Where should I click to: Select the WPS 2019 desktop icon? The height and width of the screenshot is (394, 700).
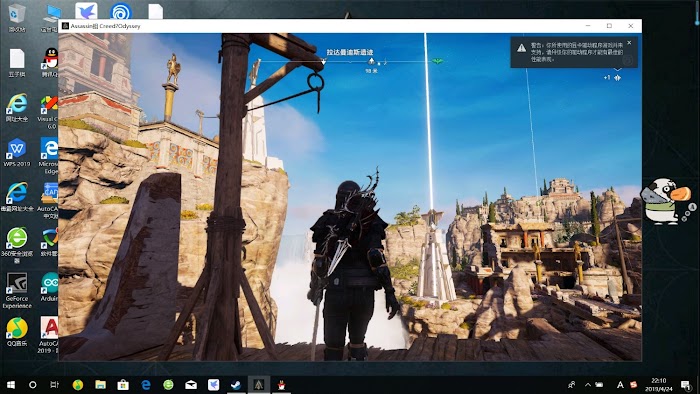[x=17, y=152]
